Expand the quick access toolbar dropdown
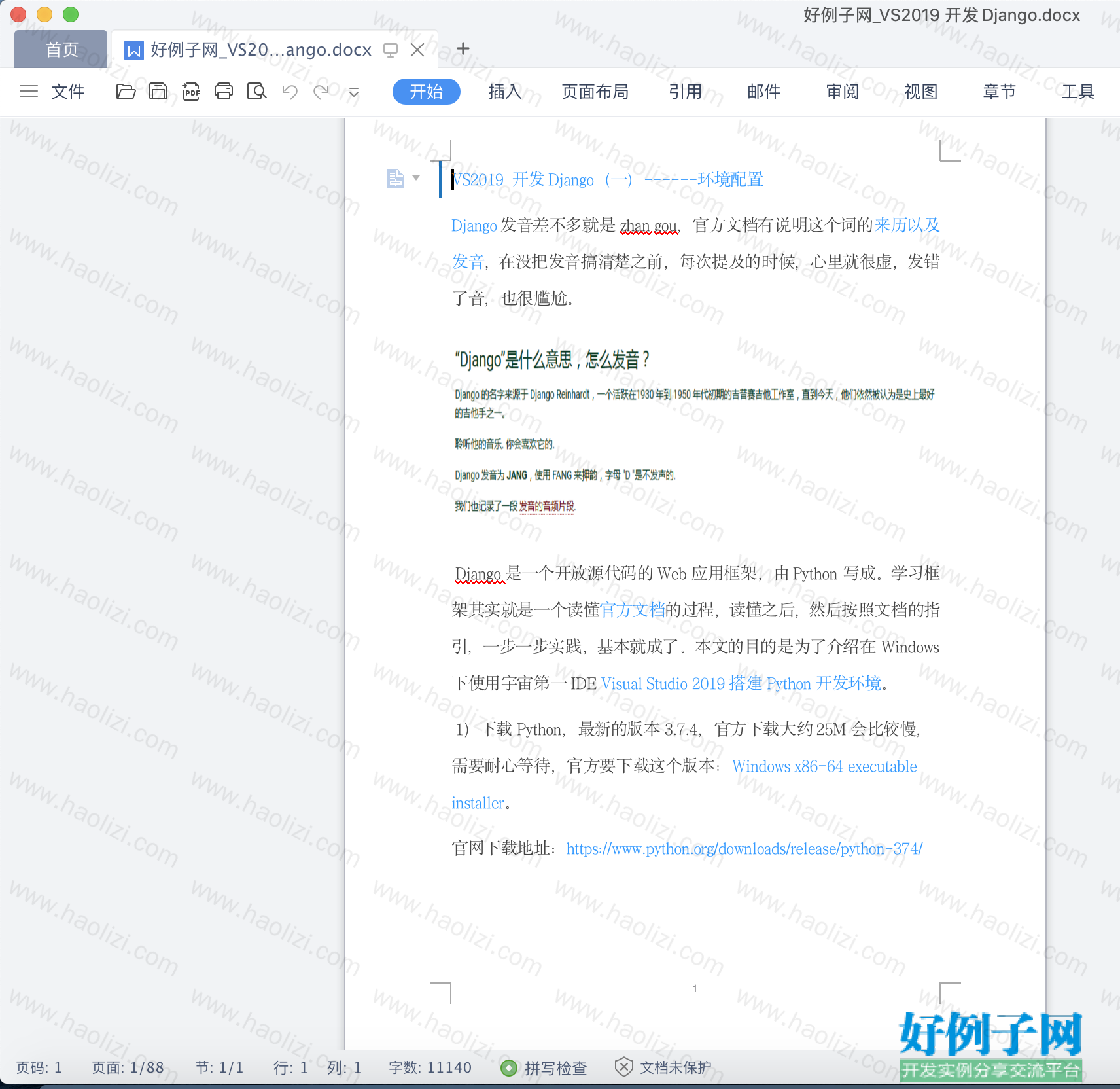1120x1089 pixels. tap(354, 92)
